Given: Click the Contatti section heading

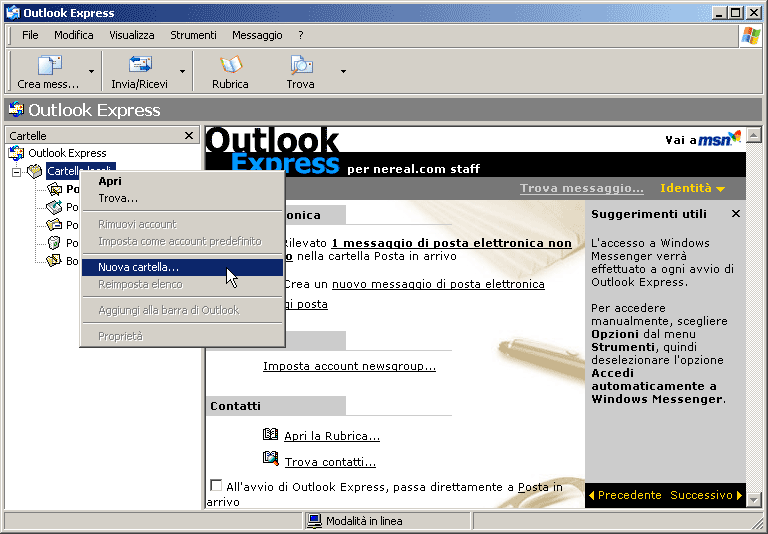Looking at the screenshot, I should (236, 406).
